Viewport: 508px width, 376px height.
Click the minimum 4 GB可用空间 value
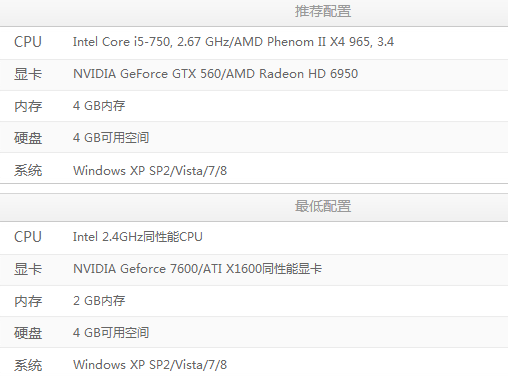[111, 333]
